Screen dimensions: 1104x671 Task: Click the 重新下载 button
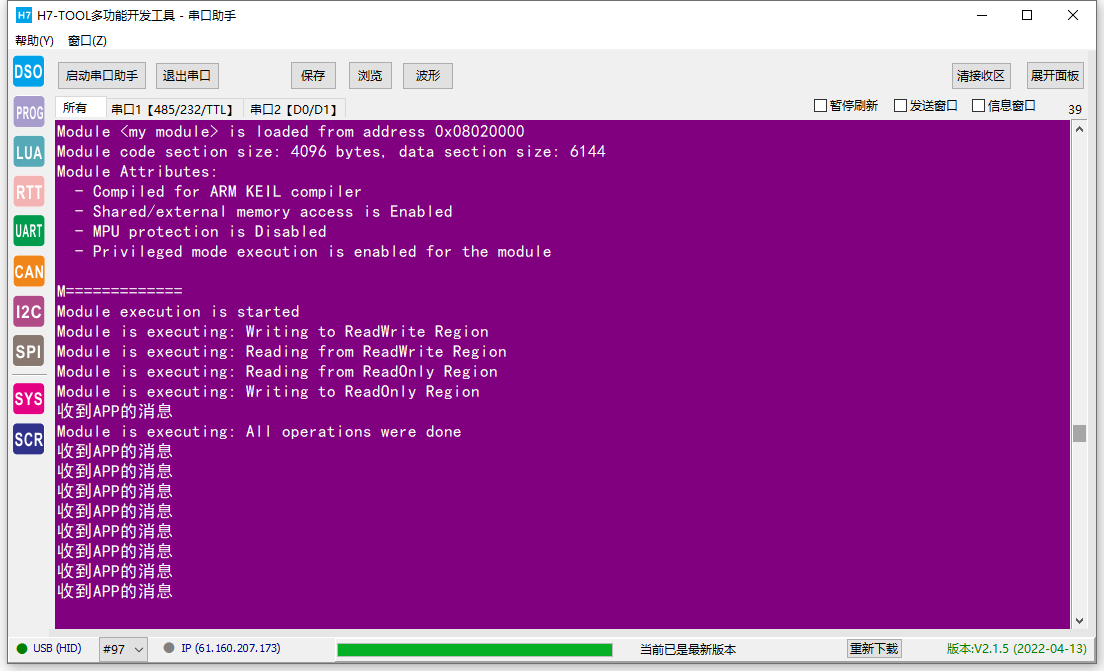[x=874, y=648]
